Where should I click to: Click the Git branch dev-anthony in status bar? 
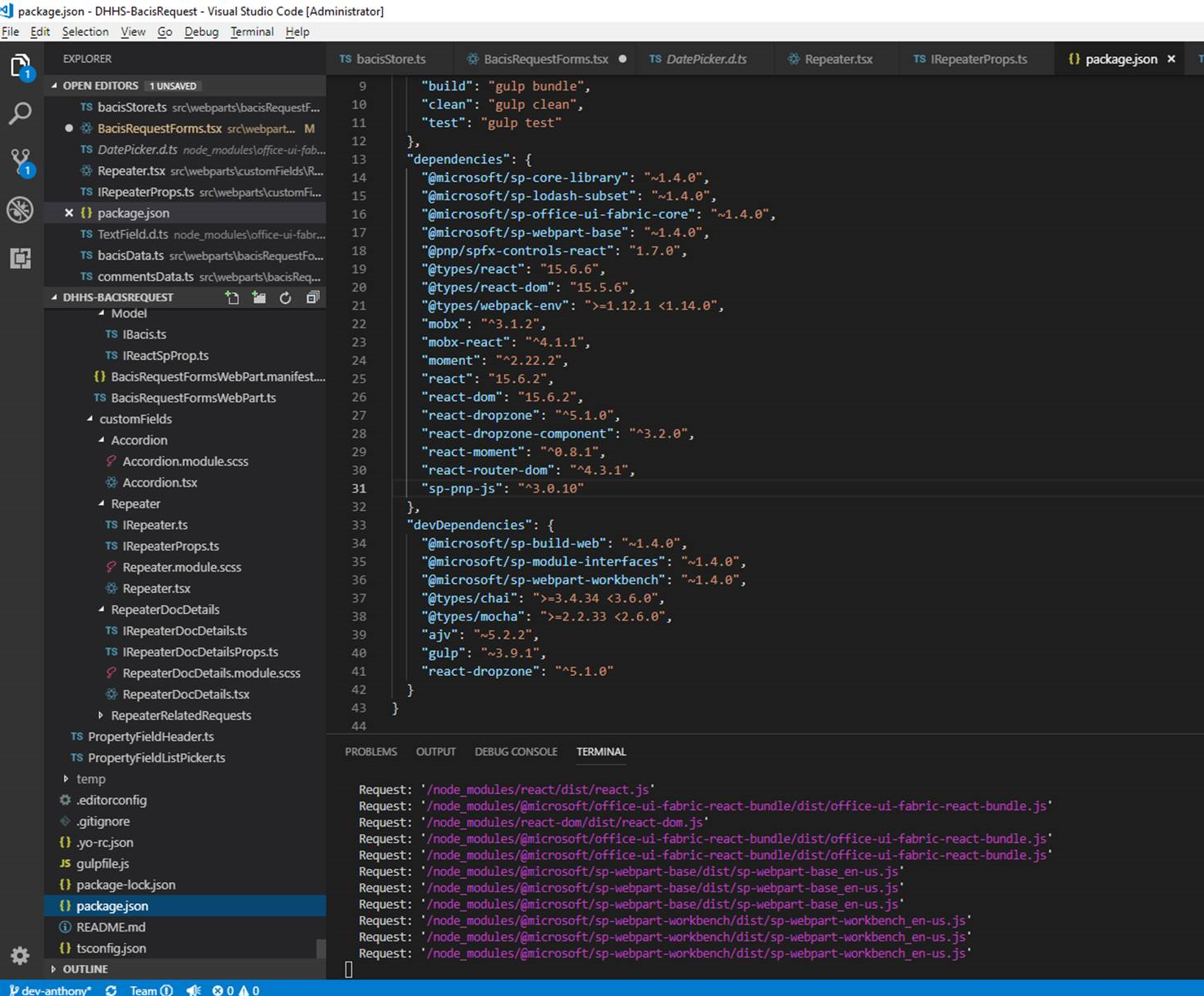point(51,990)
